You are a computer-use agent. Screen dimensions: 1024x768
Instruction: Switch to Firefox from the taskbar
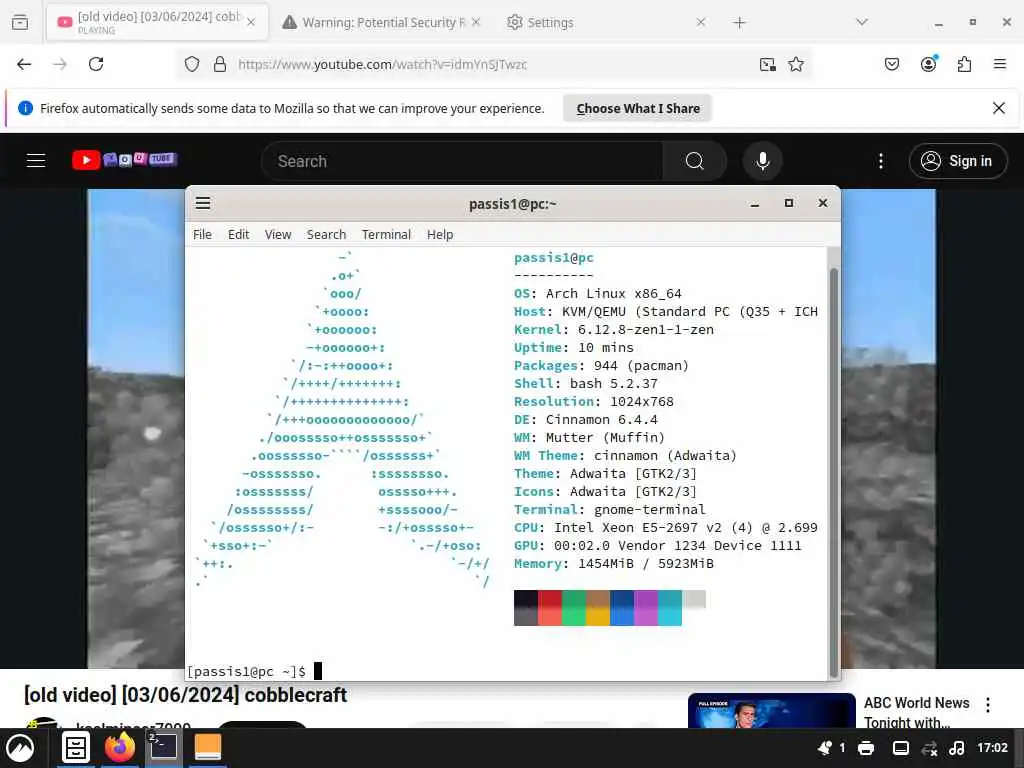click(120, 748)
